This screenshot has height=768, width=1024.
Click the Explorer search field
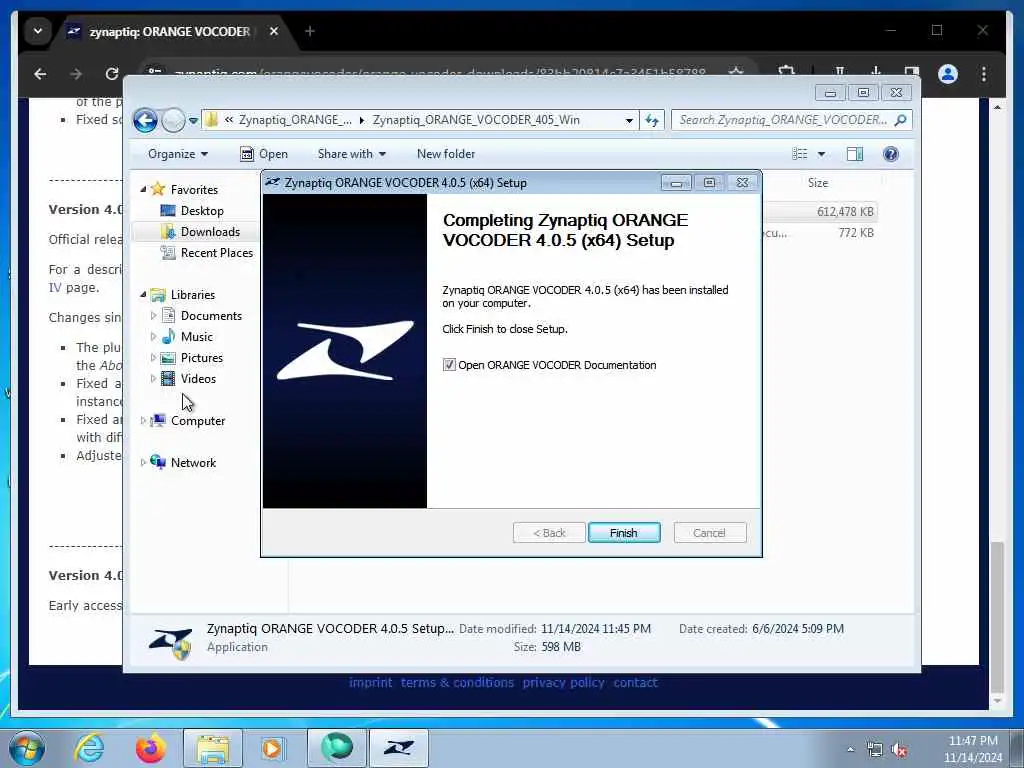coord(784,120)
